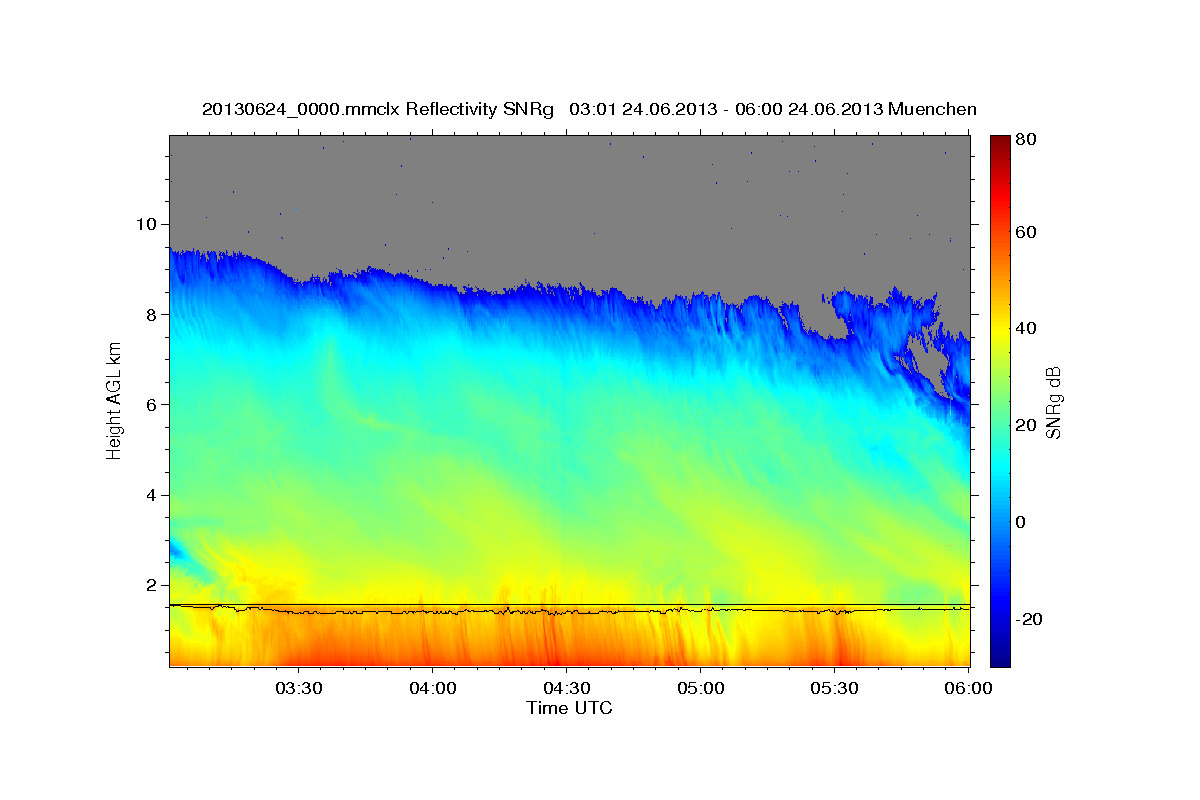Image resolution: width=1200 pixels, height=800 pixels.
Task: Click the colorbar value 40
Action: (x=1028, y=328)
